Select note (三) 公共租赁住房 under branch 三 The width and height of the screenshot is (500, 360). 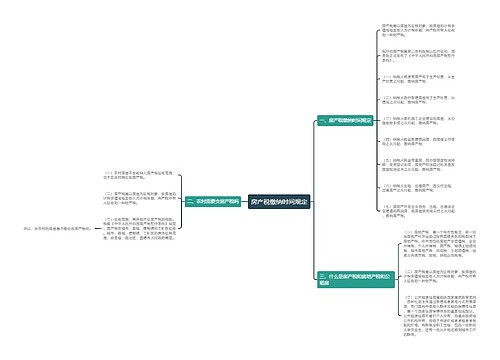440,315
